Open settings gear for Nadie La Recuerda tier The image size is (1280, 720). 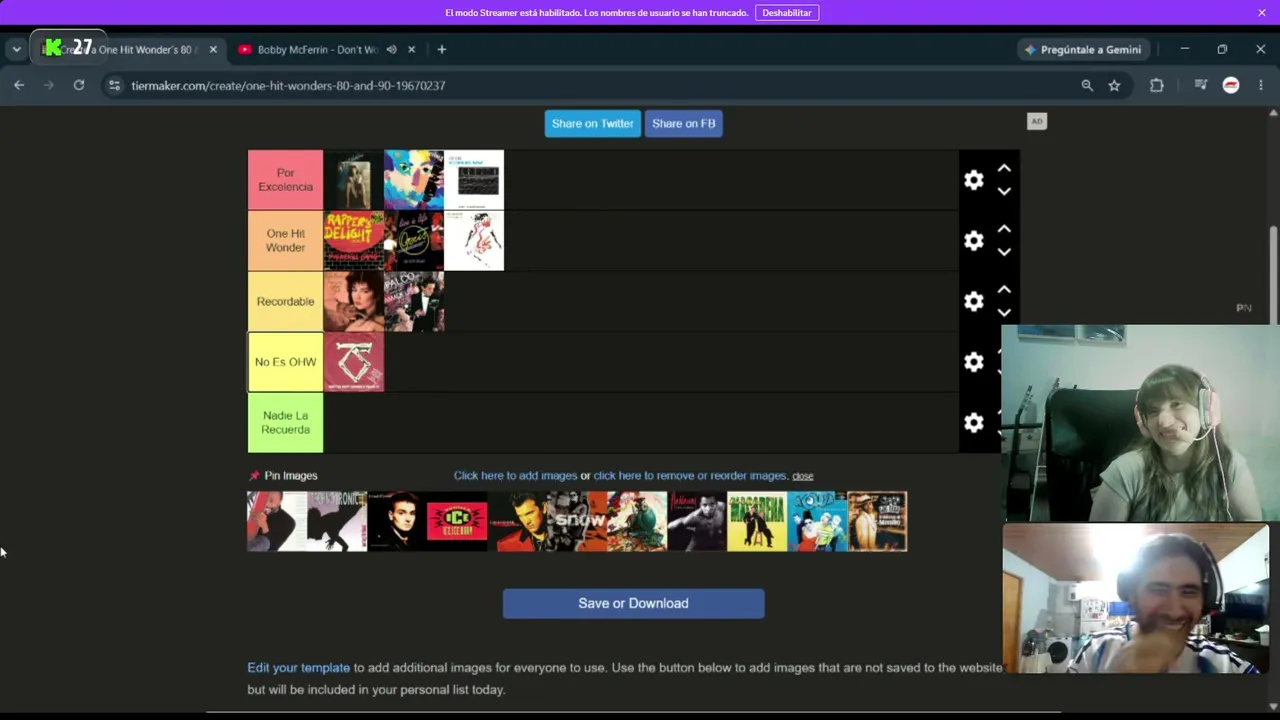(x=974, y=423)
